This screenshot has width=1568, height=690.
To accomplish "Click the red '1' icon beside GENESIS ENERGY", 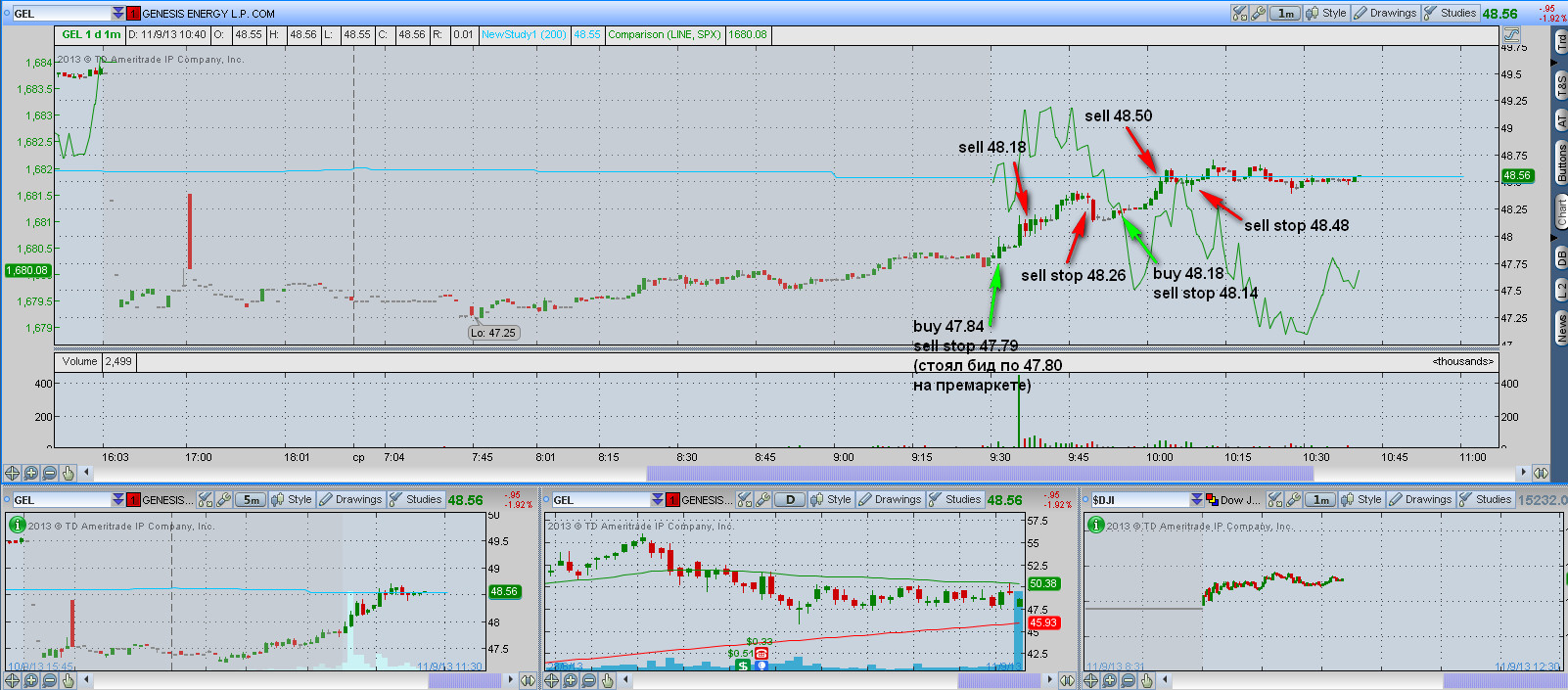I will tap(134, 14).
